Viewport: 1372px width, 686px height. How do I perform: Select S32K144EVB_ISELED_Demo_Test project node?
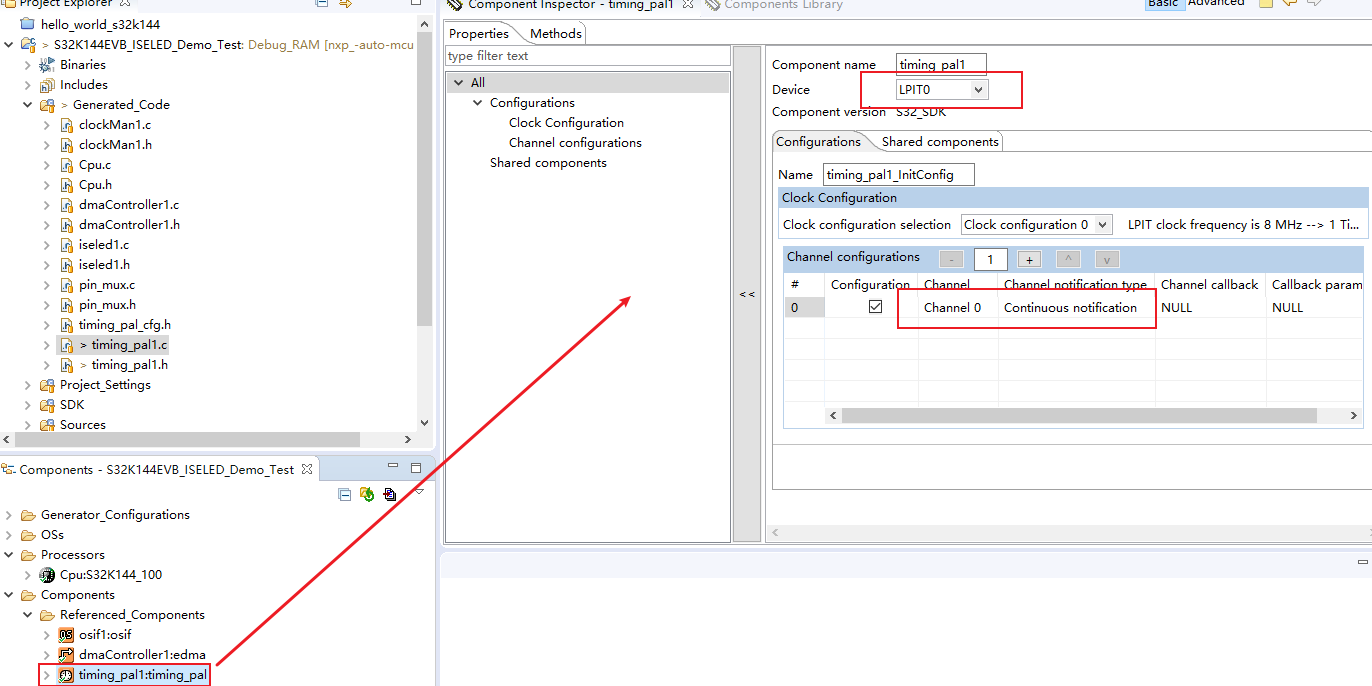[x=148, y=45]
